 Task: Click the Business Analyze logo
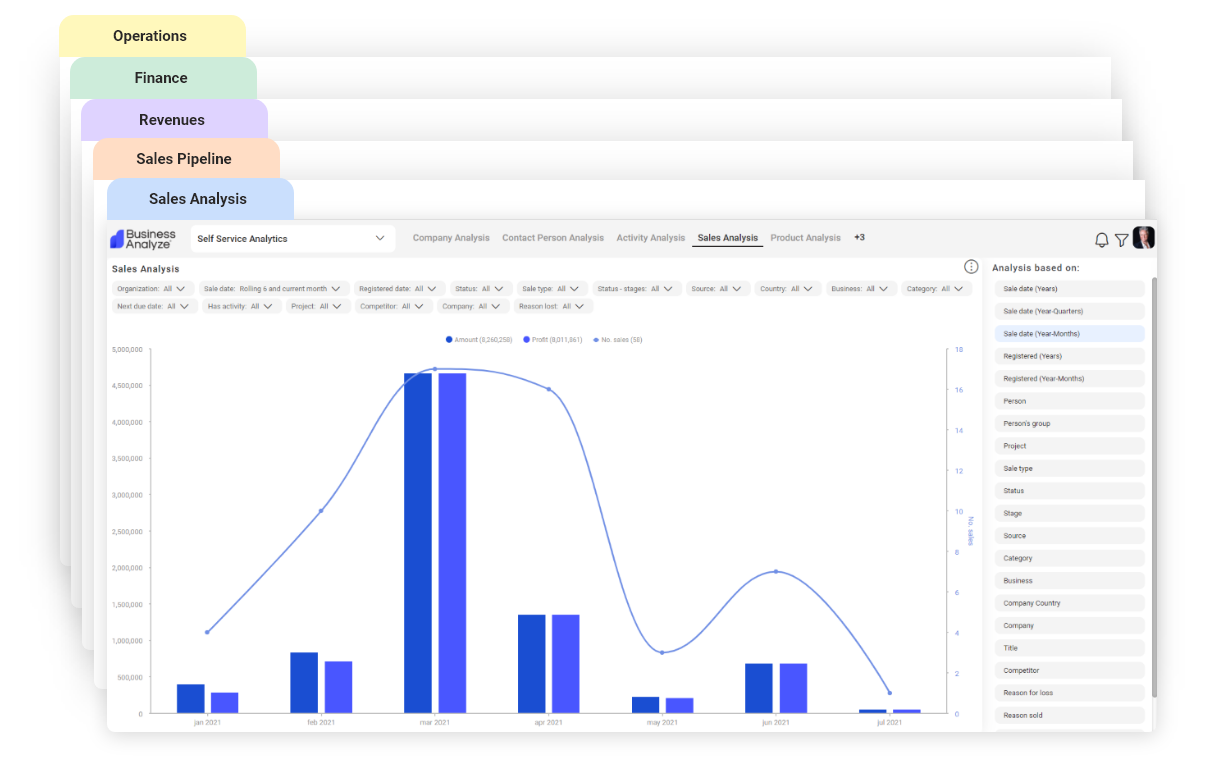click(x=142, y=238)
